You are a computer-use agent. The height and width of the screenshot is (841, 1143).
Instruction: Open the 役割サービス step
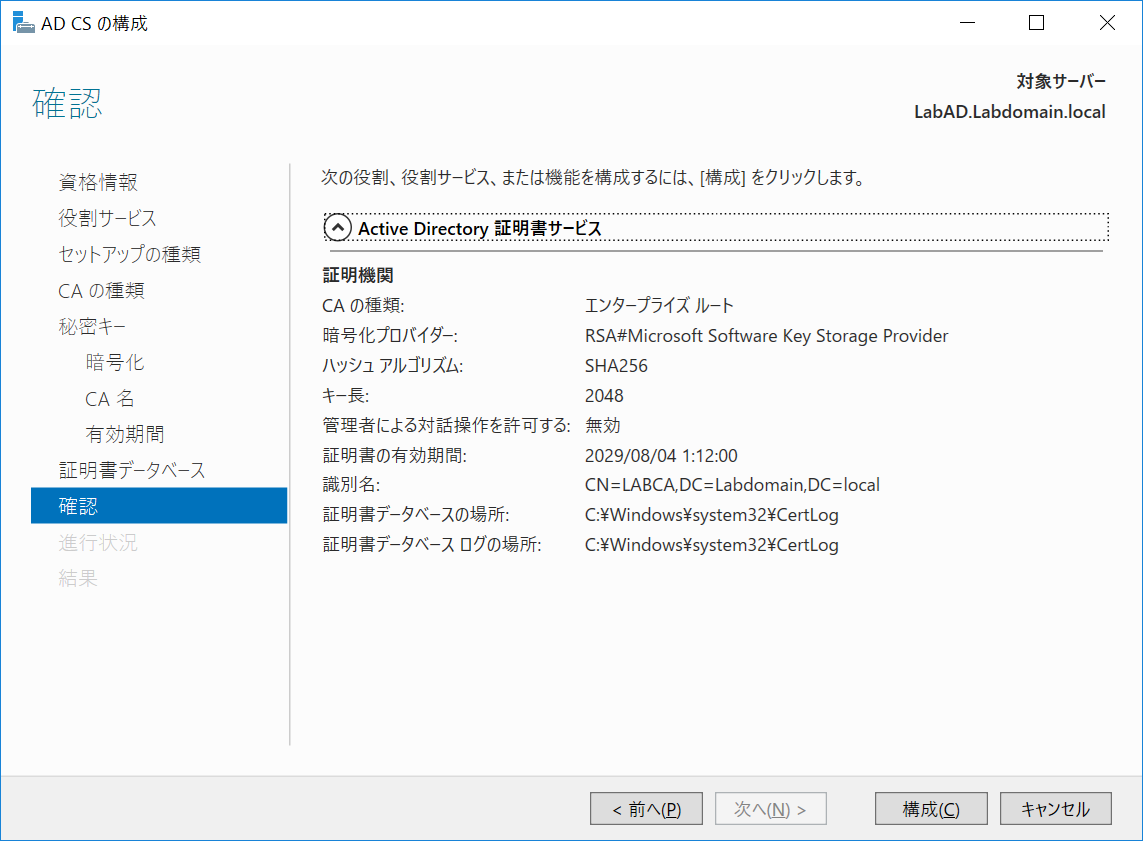[x=108, y=218]
